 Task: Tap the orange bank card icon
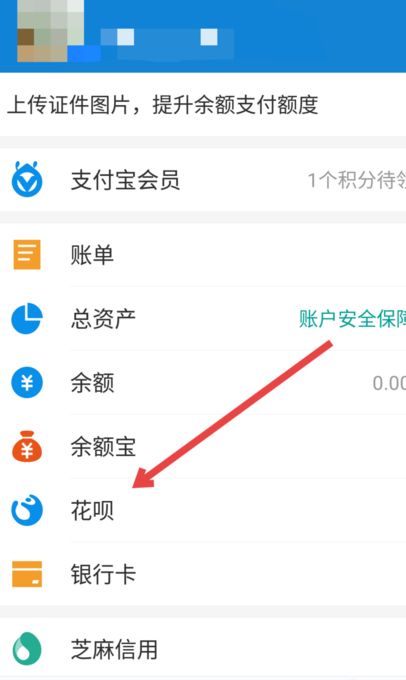point(27,574)
